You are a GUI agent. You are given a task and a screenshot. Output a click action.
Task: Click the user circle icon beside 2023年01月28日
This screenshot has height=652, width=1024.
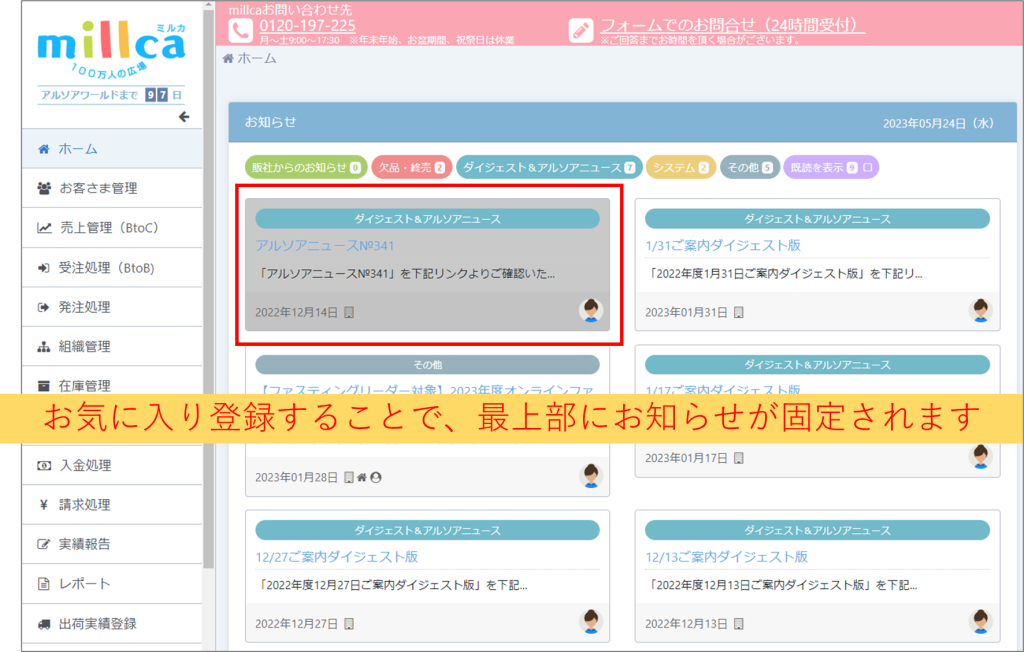click(376, 477)
